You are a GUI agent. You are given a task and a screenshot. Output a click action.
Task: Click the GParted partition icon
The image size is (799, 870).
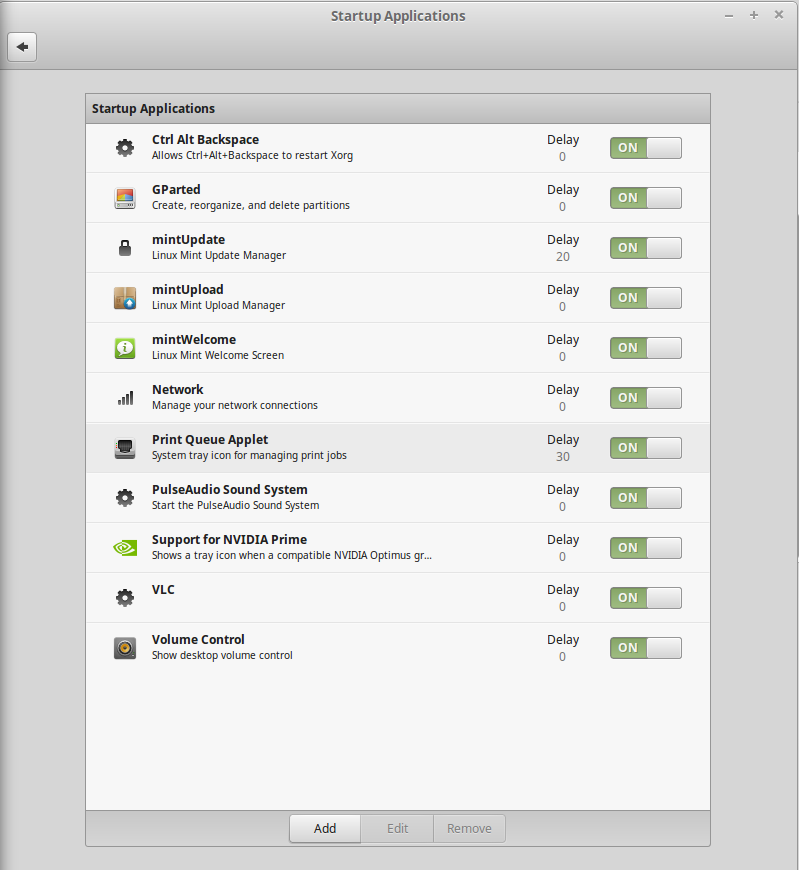124,198
